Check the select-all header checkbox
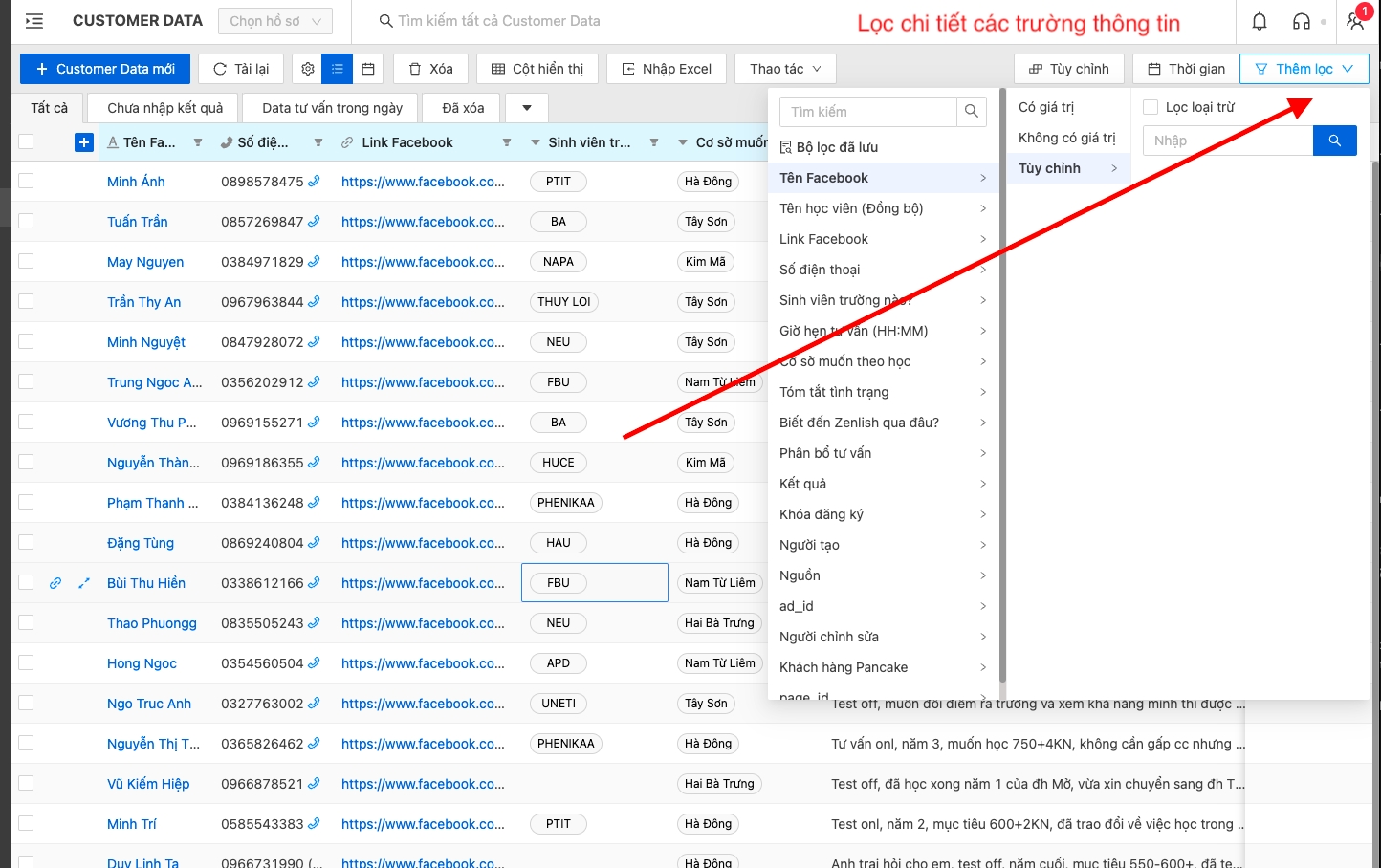Image resolution: width=1381 pixels, height=868 pixels. click(26, 142)
